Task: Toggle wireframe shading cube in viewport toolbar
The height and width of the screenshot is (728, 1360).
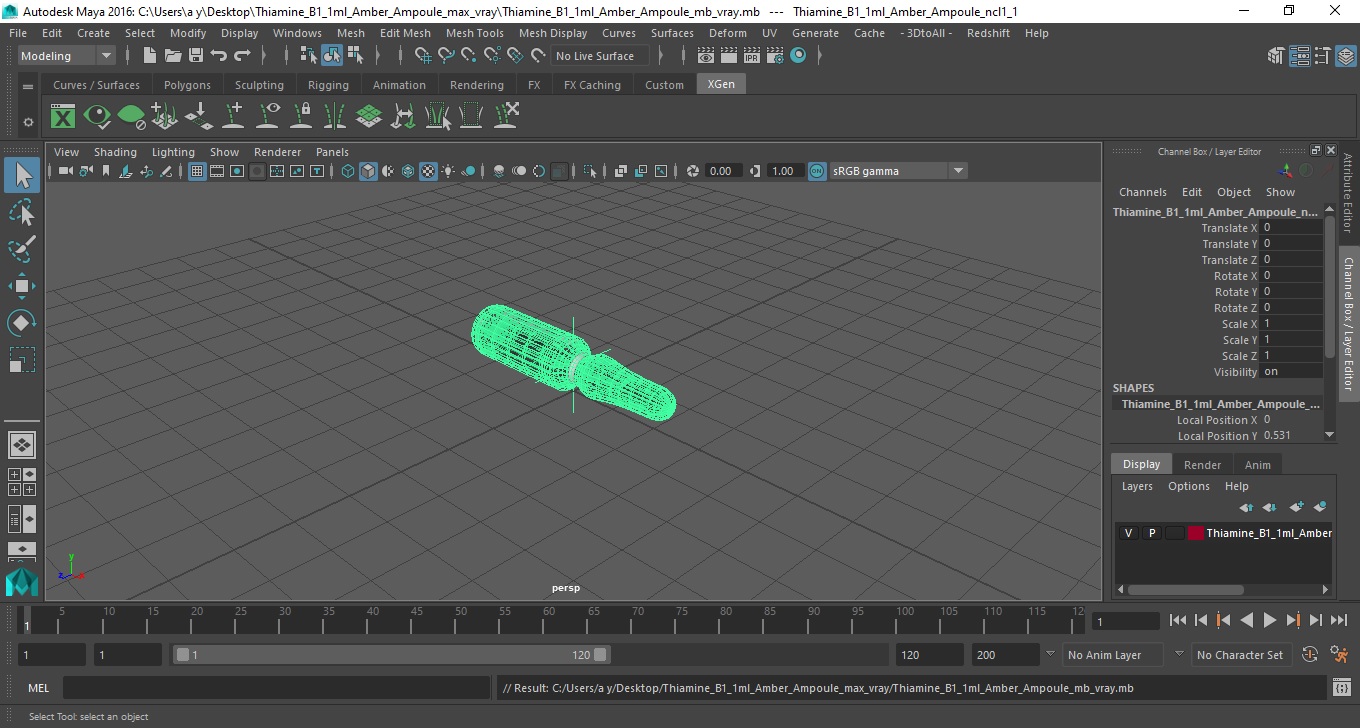Action: pos(348,171)
